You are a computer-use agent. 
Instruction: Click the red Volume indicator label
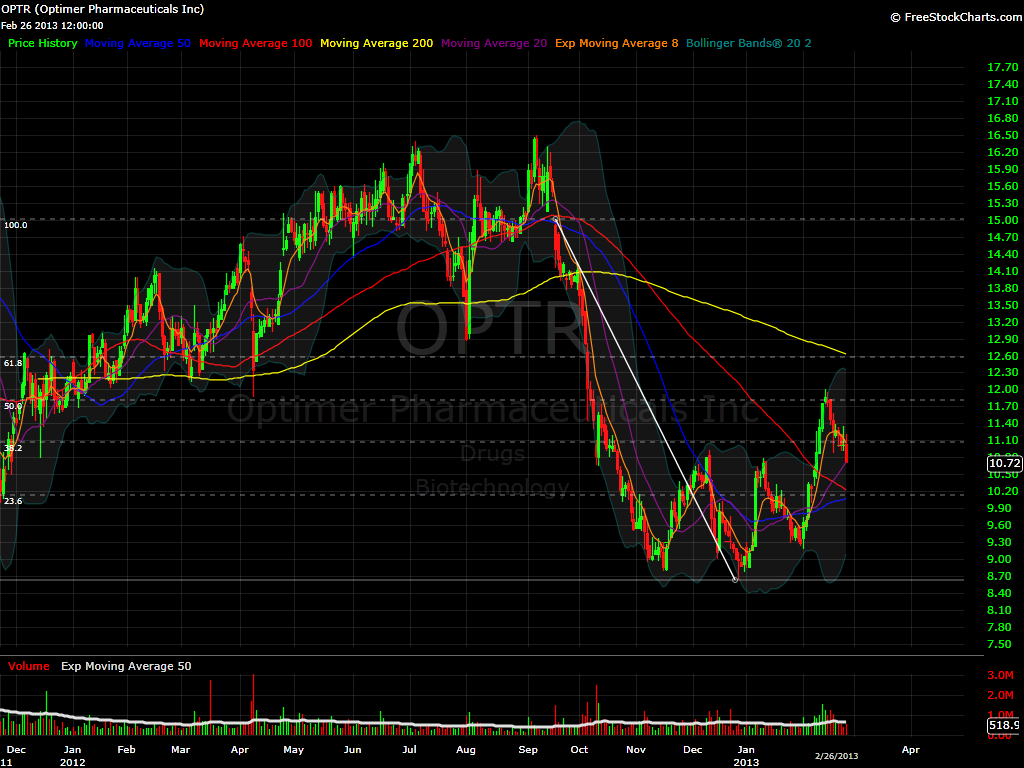tap(29, 666)
